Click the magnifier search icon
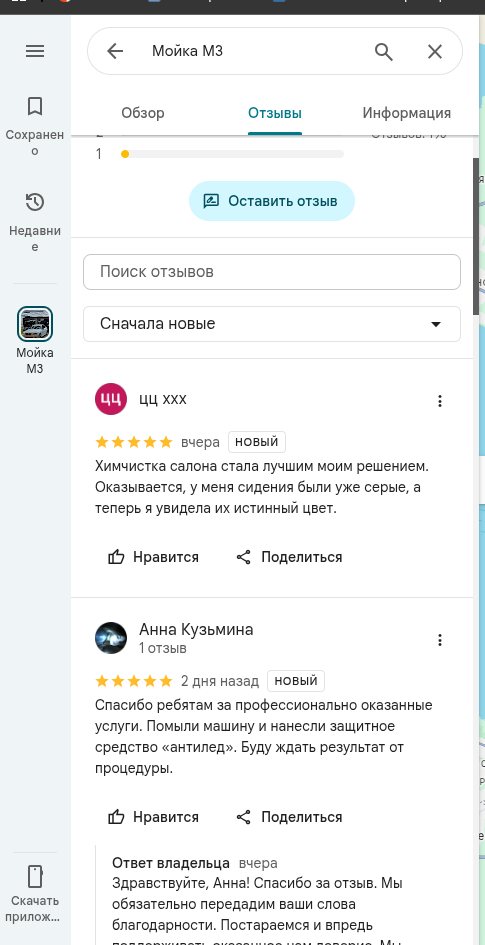Viewport: 485px width, 945px height. click(384, 51)
